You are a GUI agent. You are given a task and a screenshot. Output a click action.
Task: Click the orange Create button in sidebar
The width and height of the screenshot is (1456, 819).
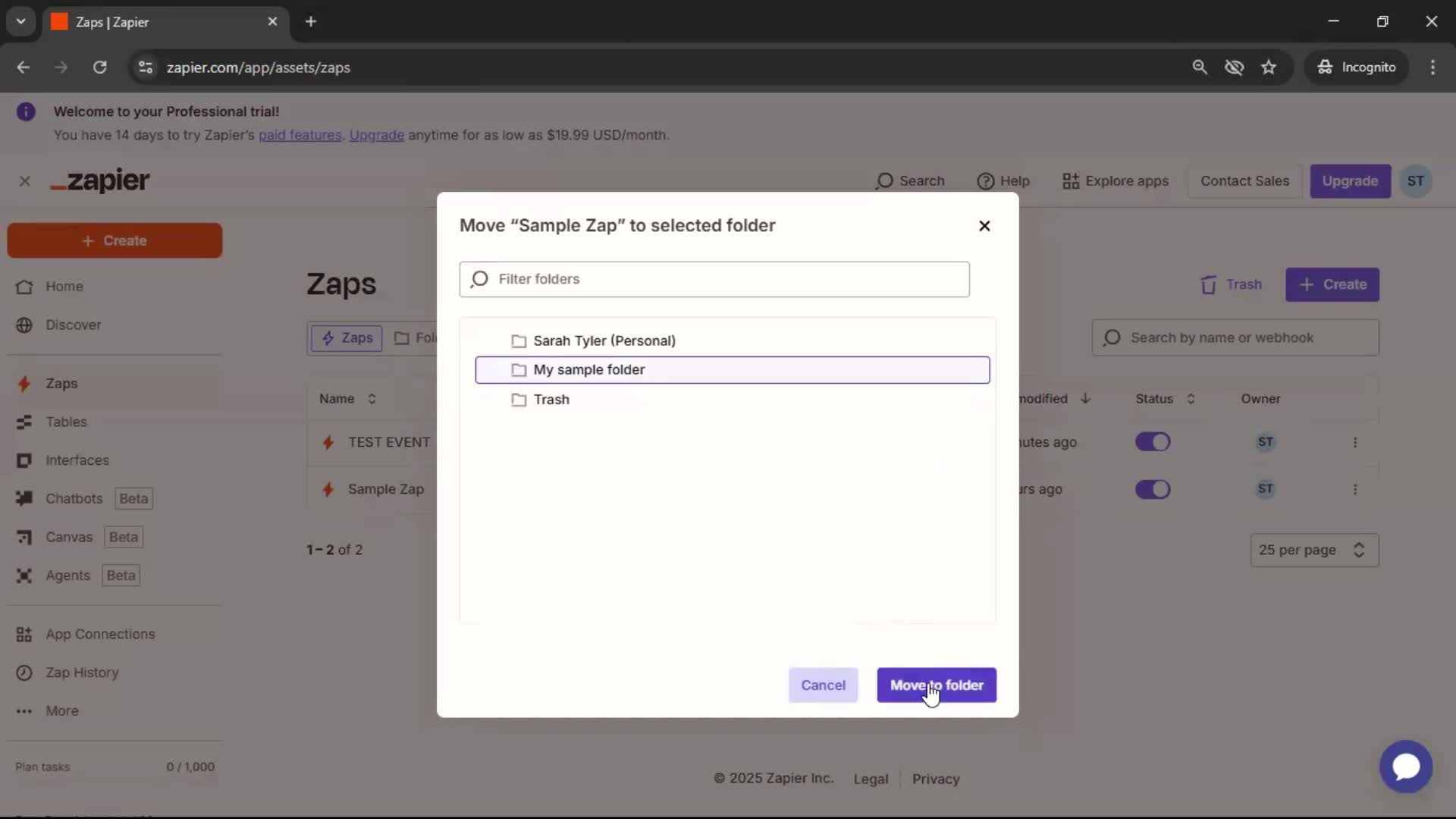[x=115, y=240]
